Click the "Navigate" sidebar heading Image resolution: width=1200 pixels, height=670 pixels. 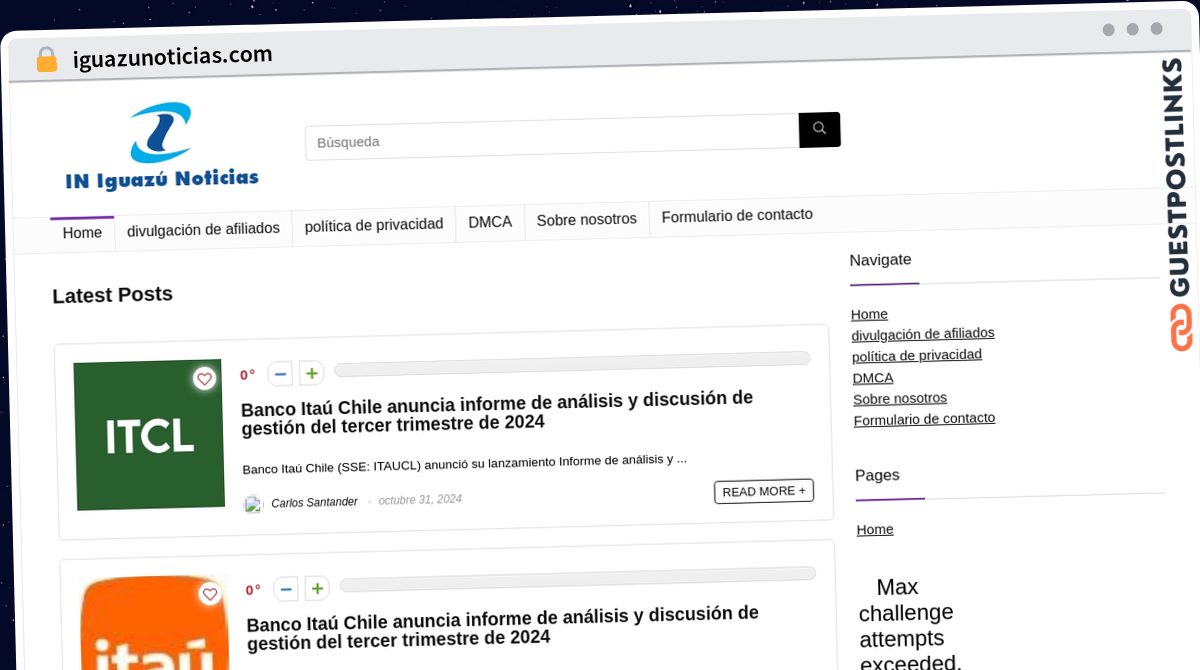point(880,260)
